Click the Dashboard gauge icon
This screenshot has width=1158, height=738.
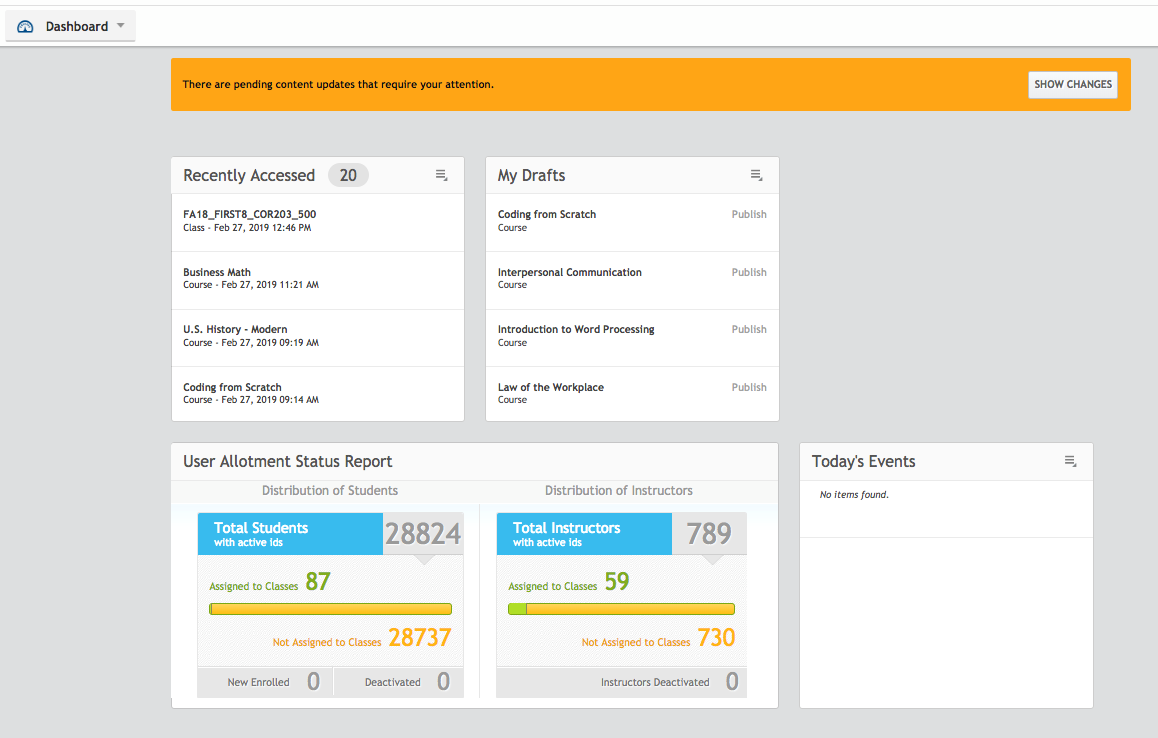click(x=25, y=27)
